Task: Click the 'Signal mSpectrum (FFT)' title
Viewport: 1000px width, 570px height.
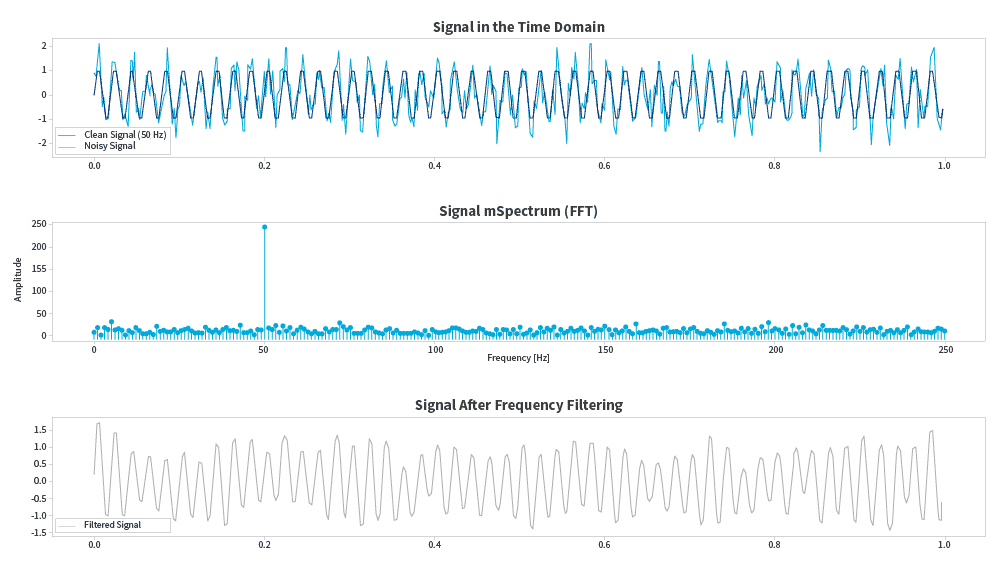Action: point(518,211)
